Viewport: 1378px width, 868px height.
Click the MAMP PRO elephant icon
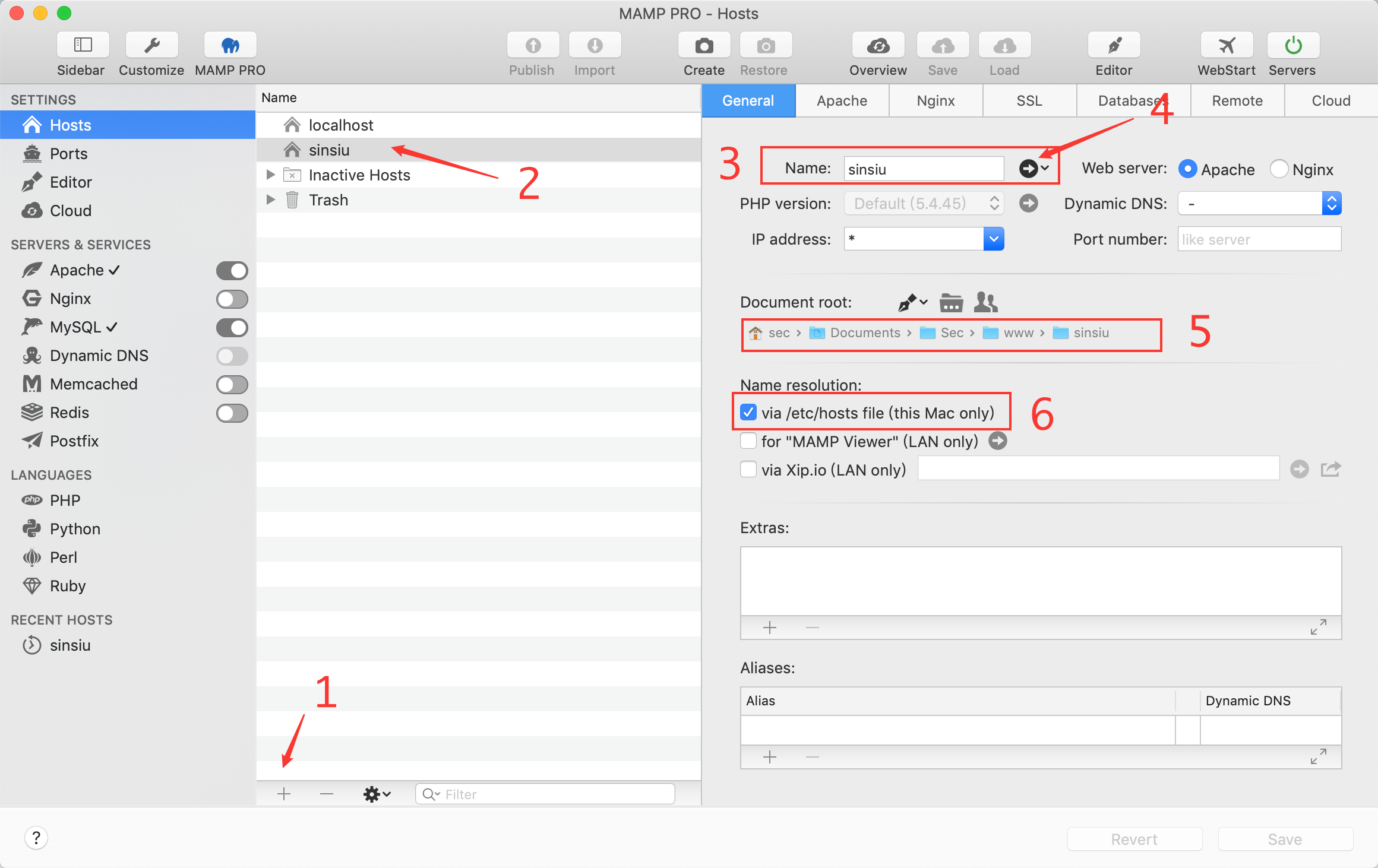(230, 45)
